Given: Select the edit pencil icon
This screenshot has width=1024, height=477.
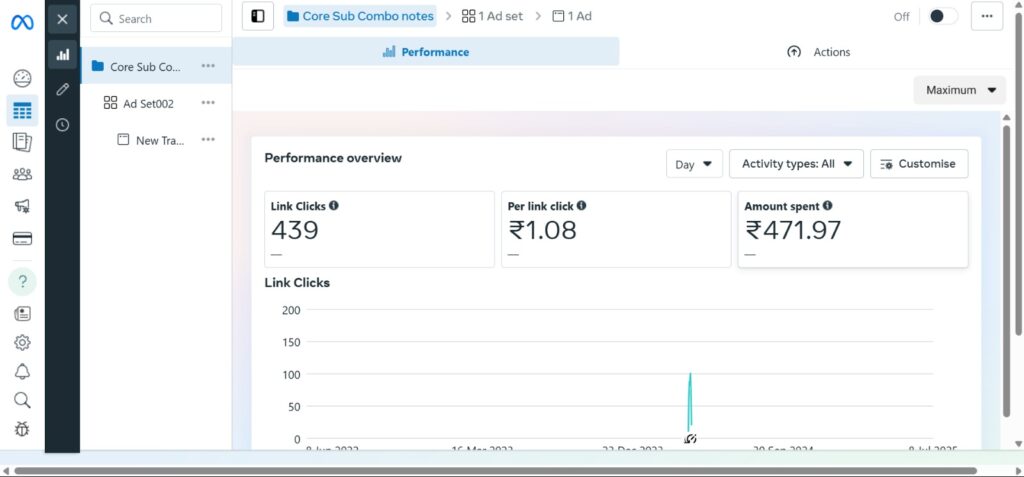Looking at the screenshot, I should (x=62, y=90).
